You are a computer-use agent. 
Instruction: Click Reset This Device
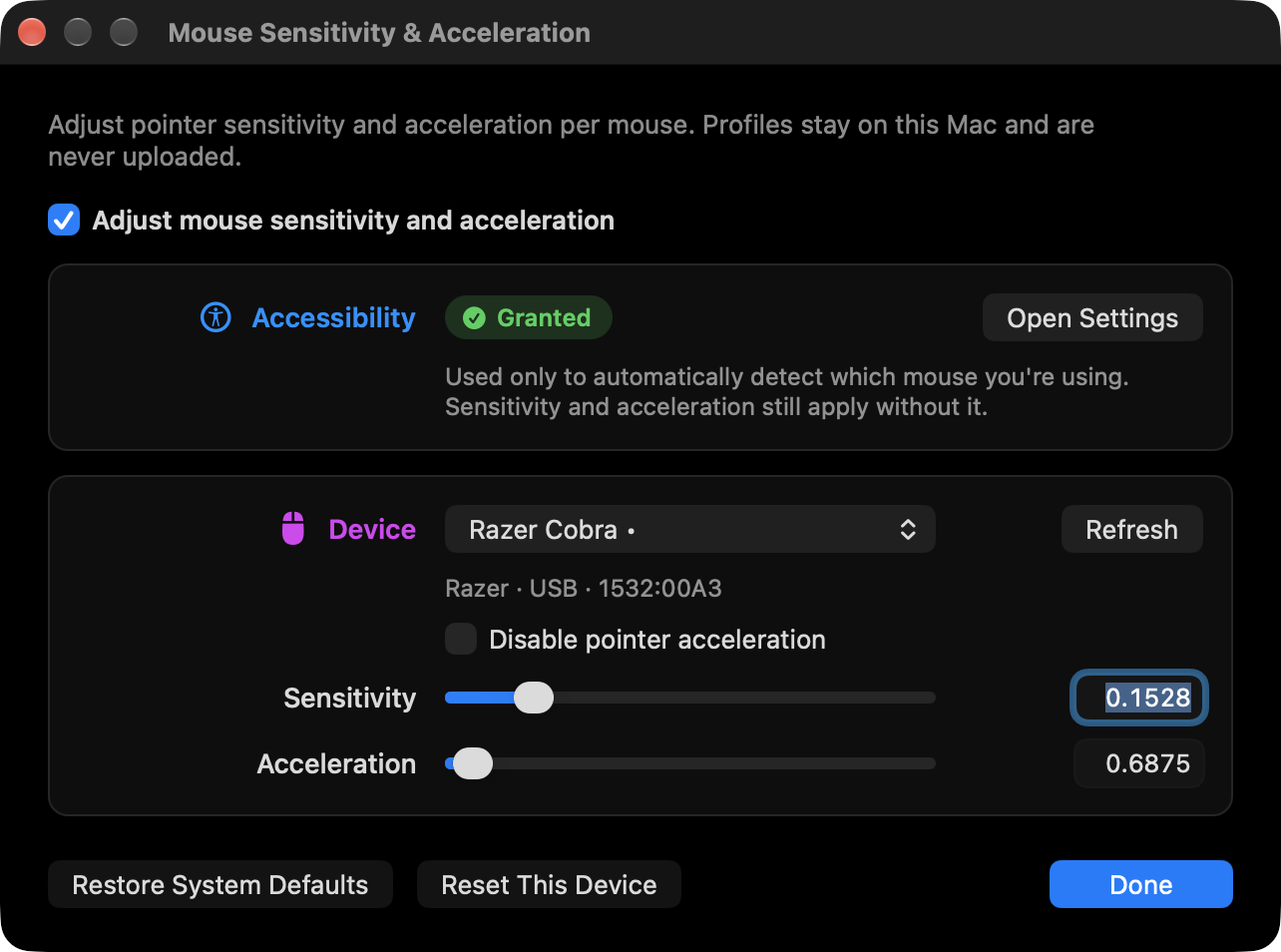[549, 884]
